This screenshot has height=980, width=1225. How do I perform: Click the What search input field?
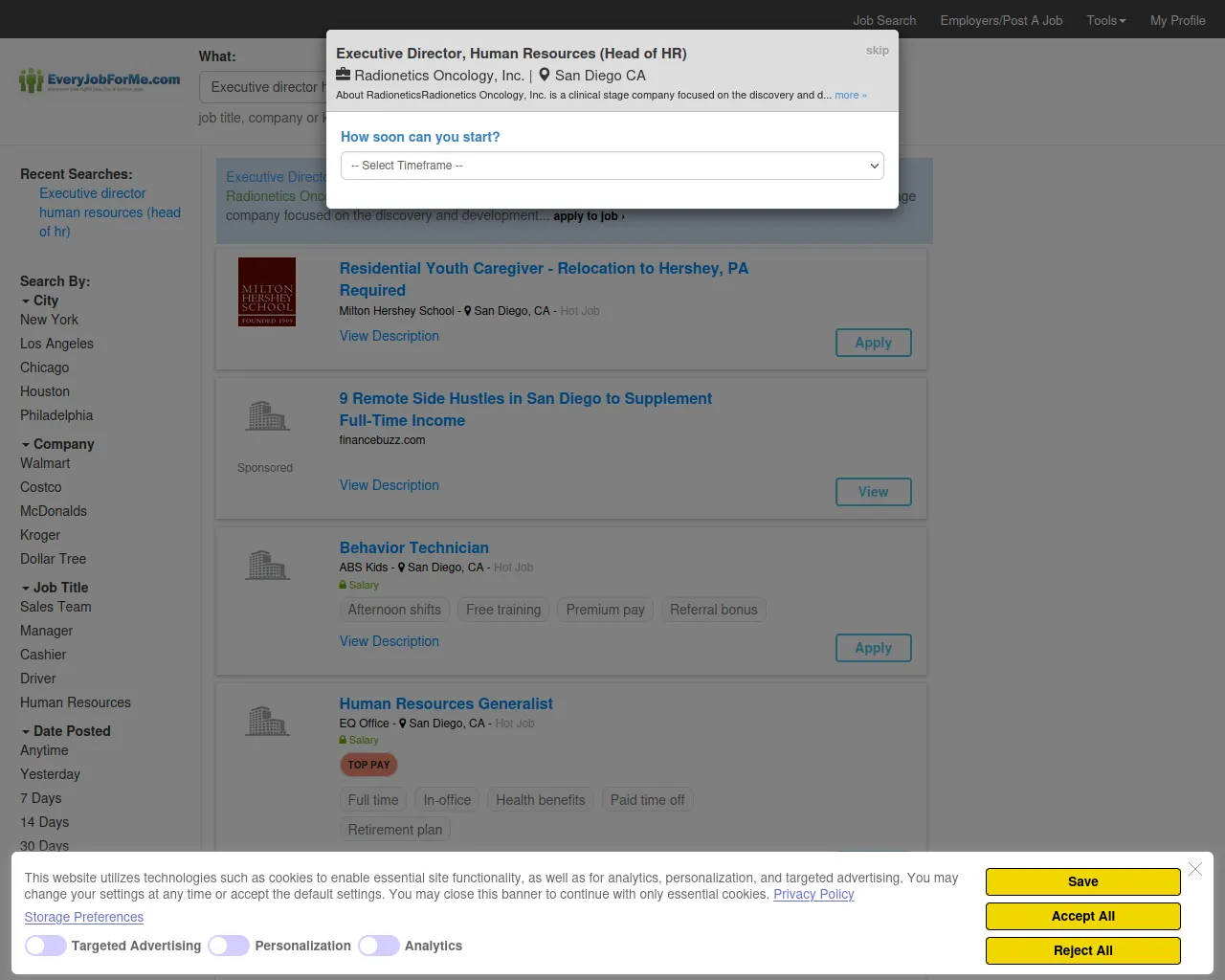(x=264, y=87)
